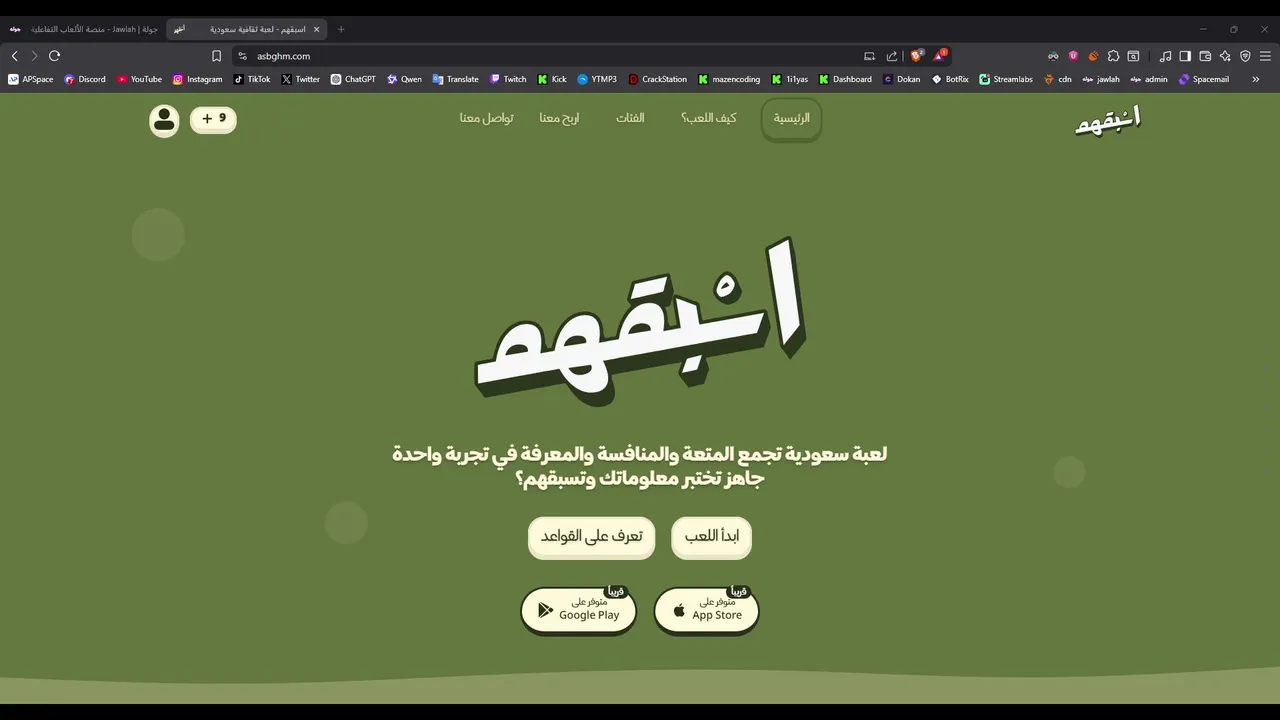This screenshot has width=1280, height=720.
Task: Open the YTMP3 bookmark
Action: 597,79
